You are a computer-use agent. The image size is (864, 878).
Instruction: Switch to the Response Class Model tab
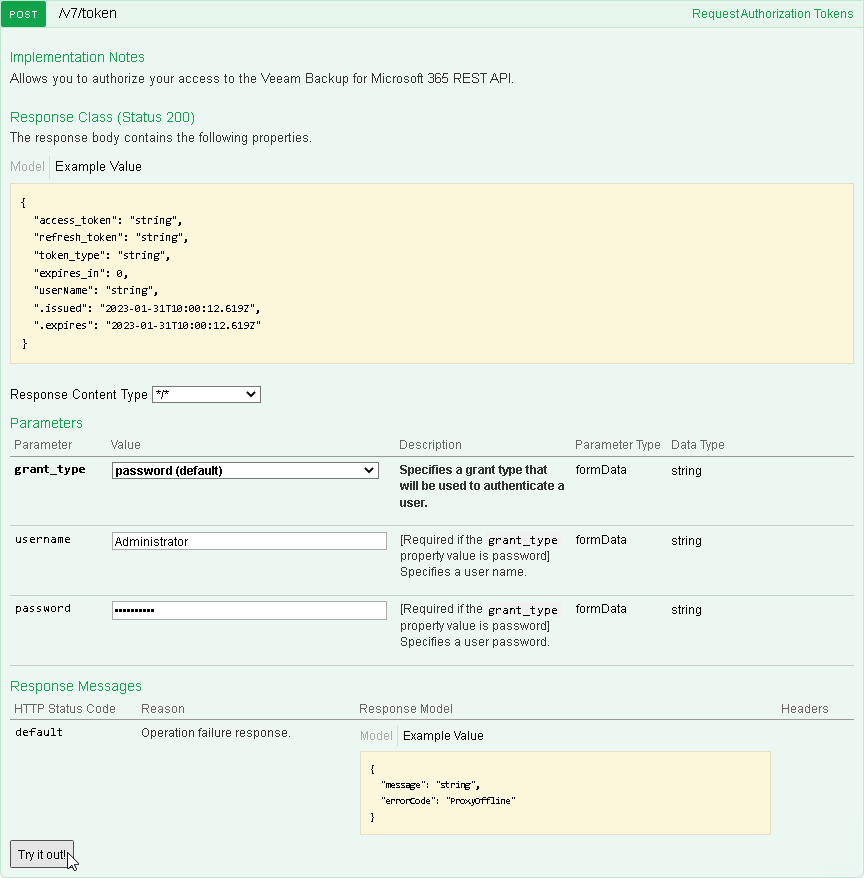27,167
